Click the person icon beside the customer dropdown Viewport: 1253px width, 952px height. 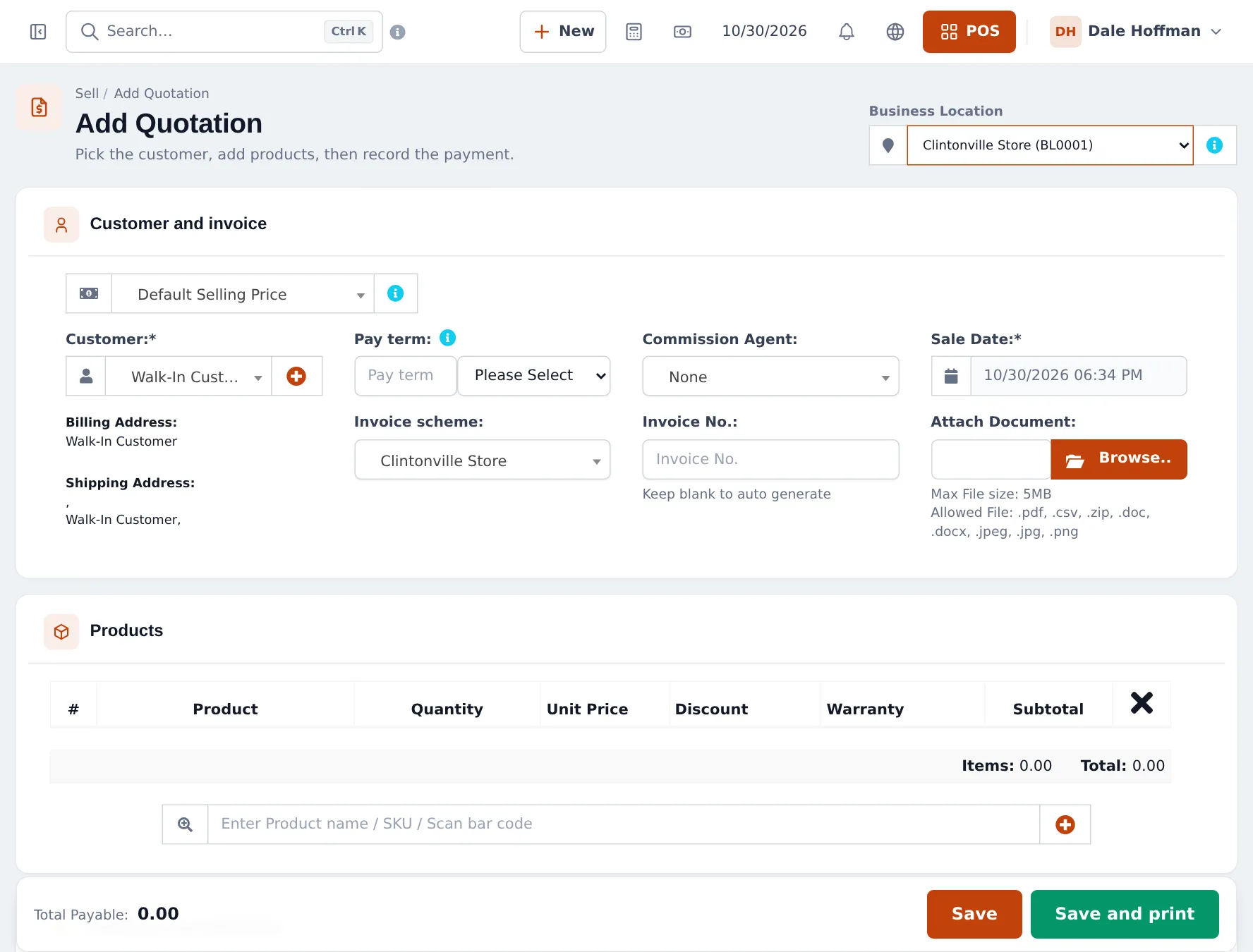tap(86, 376)
